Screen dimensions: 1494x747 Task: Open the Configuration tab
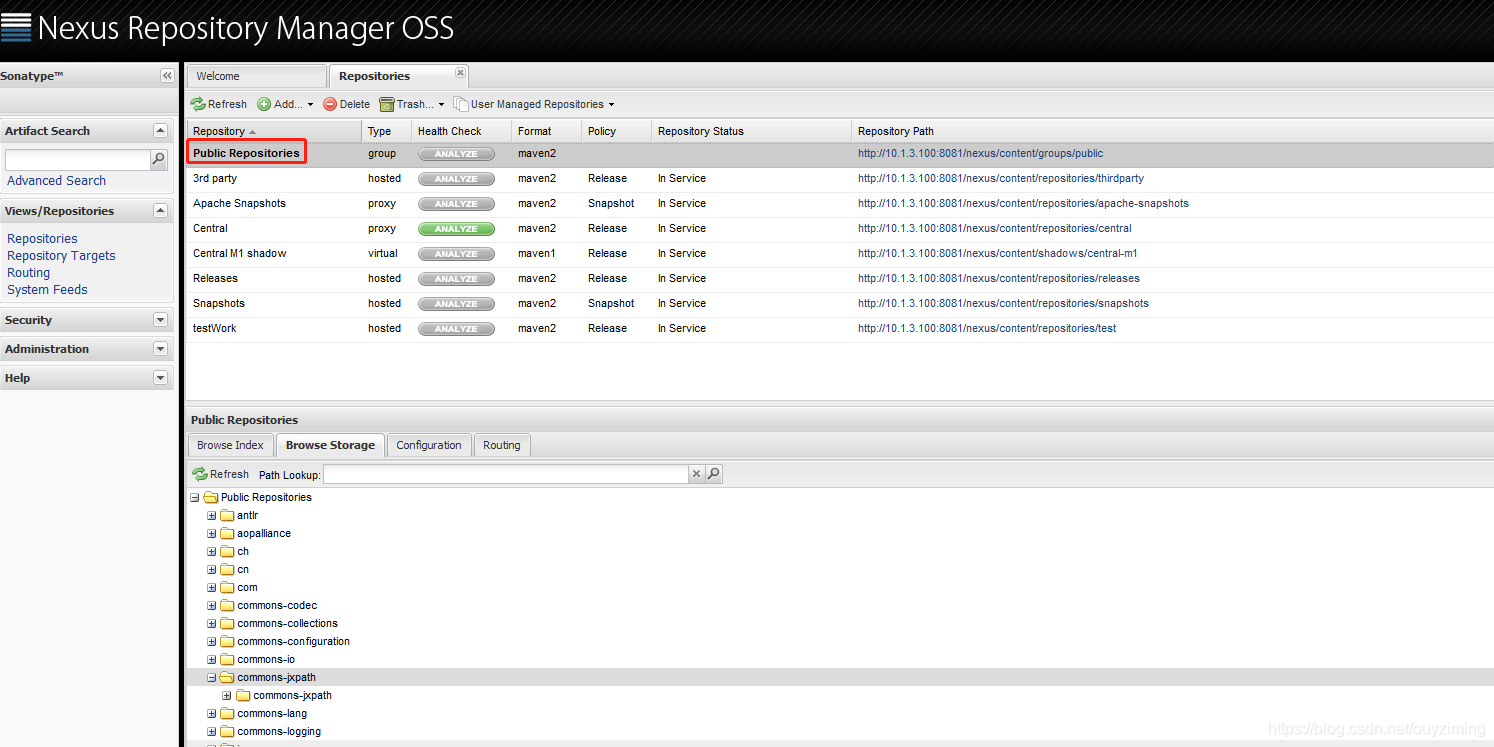coord(429,445)
